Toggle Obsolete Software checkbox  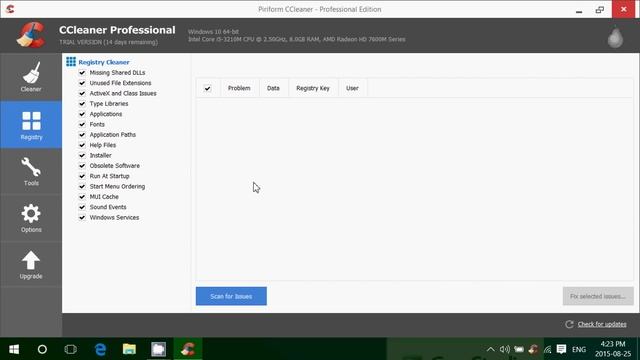82,166
